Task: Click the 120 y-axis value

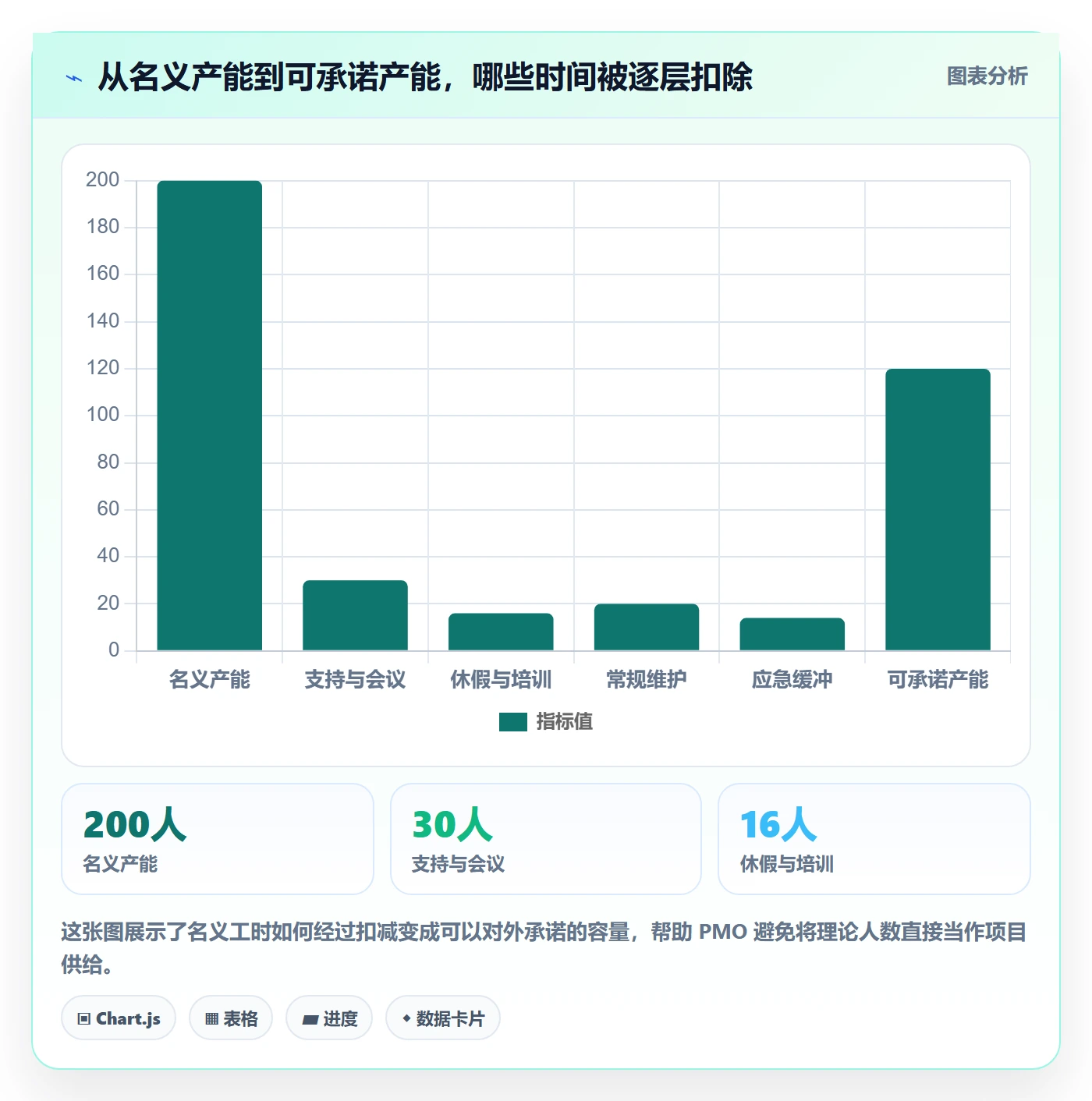Action: (103, 368)
